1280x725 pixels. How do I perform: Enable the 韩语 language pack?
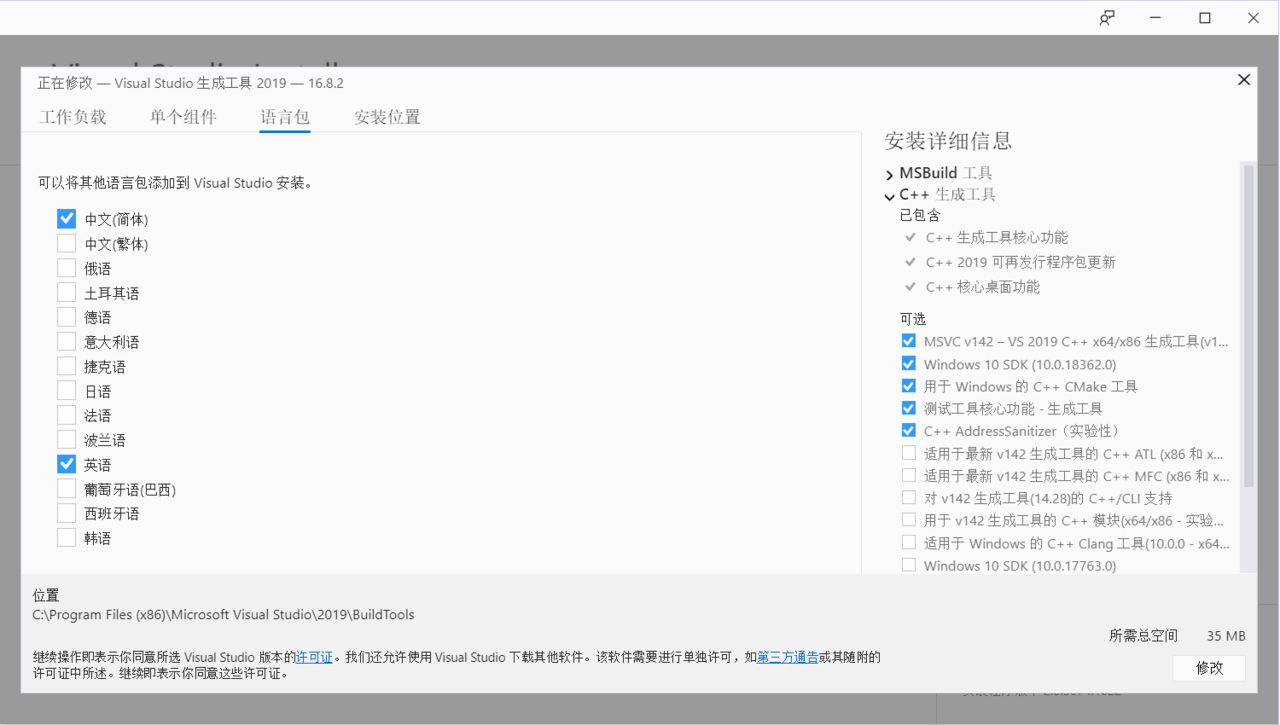pos(65,537)
